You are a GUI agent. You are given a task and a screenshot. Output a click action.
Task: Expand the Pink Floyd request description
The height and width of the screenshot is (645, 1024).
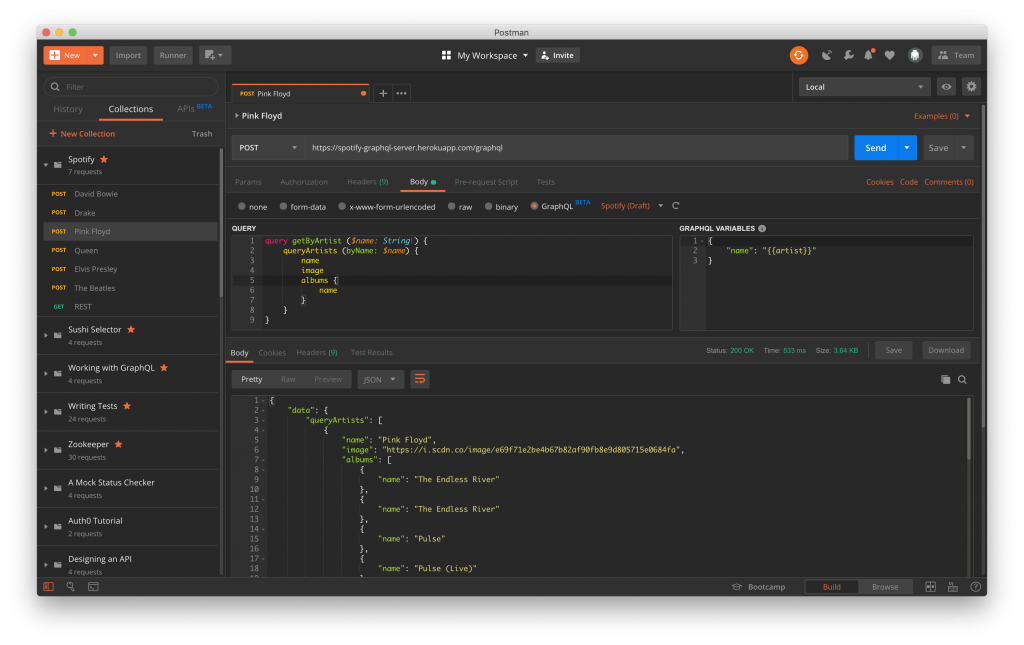pos(236,116)
